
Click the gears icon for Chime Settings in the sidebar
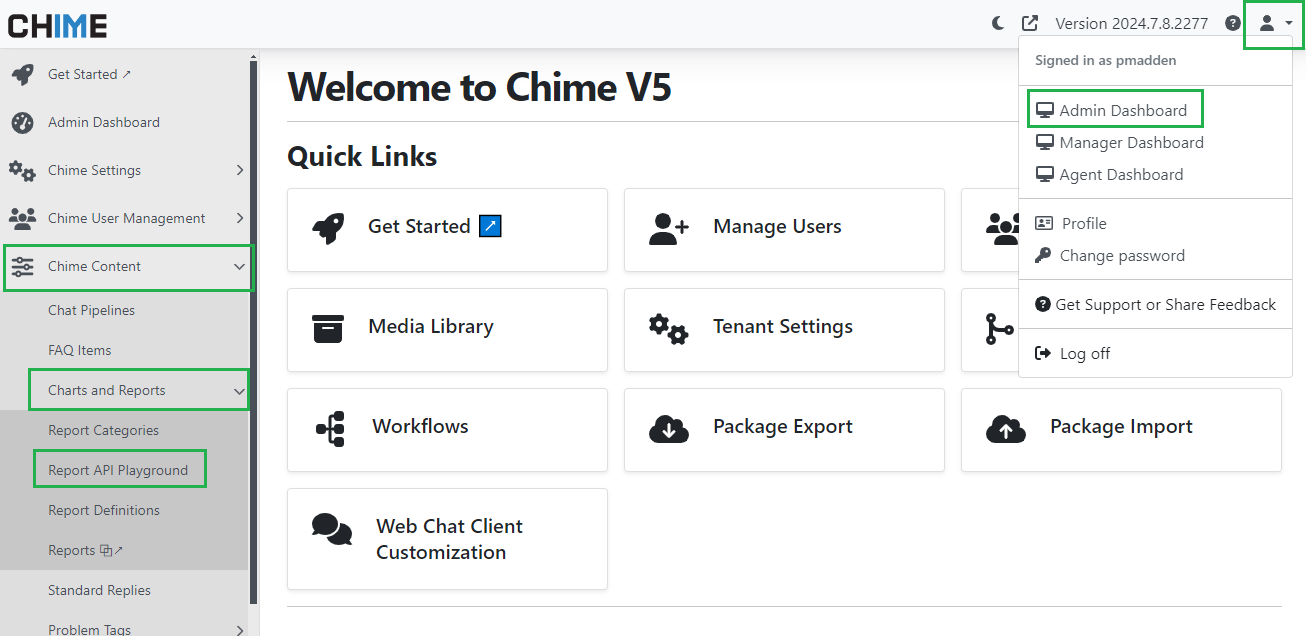coord(22,170)
